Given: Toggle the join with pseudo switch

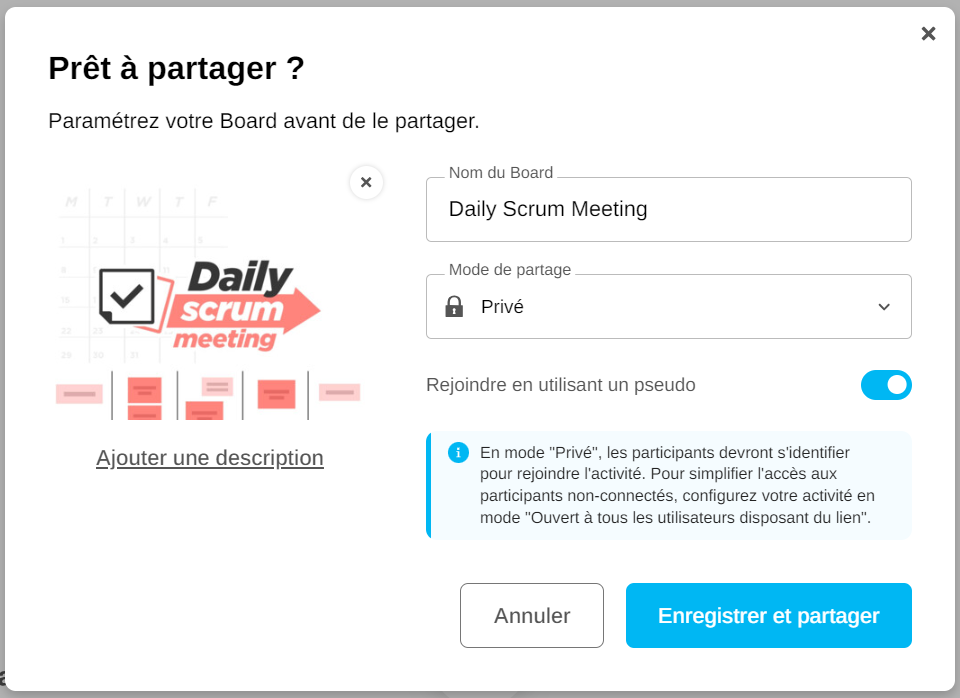Looking at the screenshot, I should [886, 385].
